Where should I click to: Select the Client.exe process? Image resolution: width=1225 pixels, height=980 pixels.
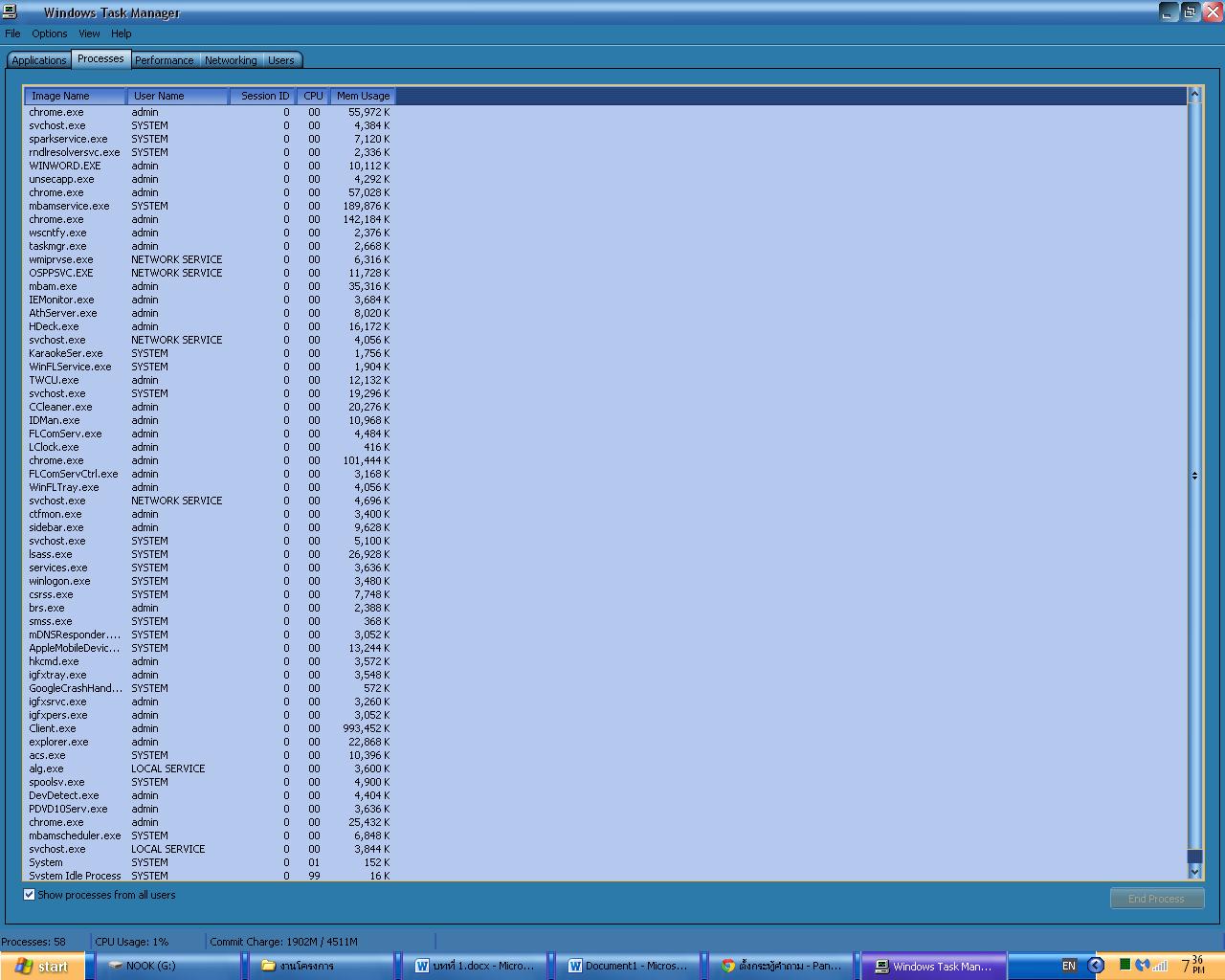(209, 728)
